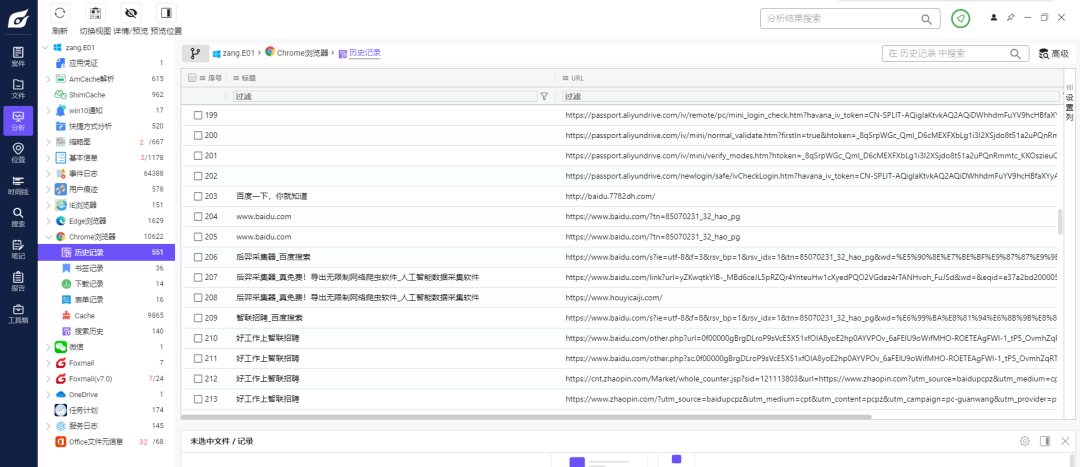Tick checkbox for row 208

tap(198, 298)
